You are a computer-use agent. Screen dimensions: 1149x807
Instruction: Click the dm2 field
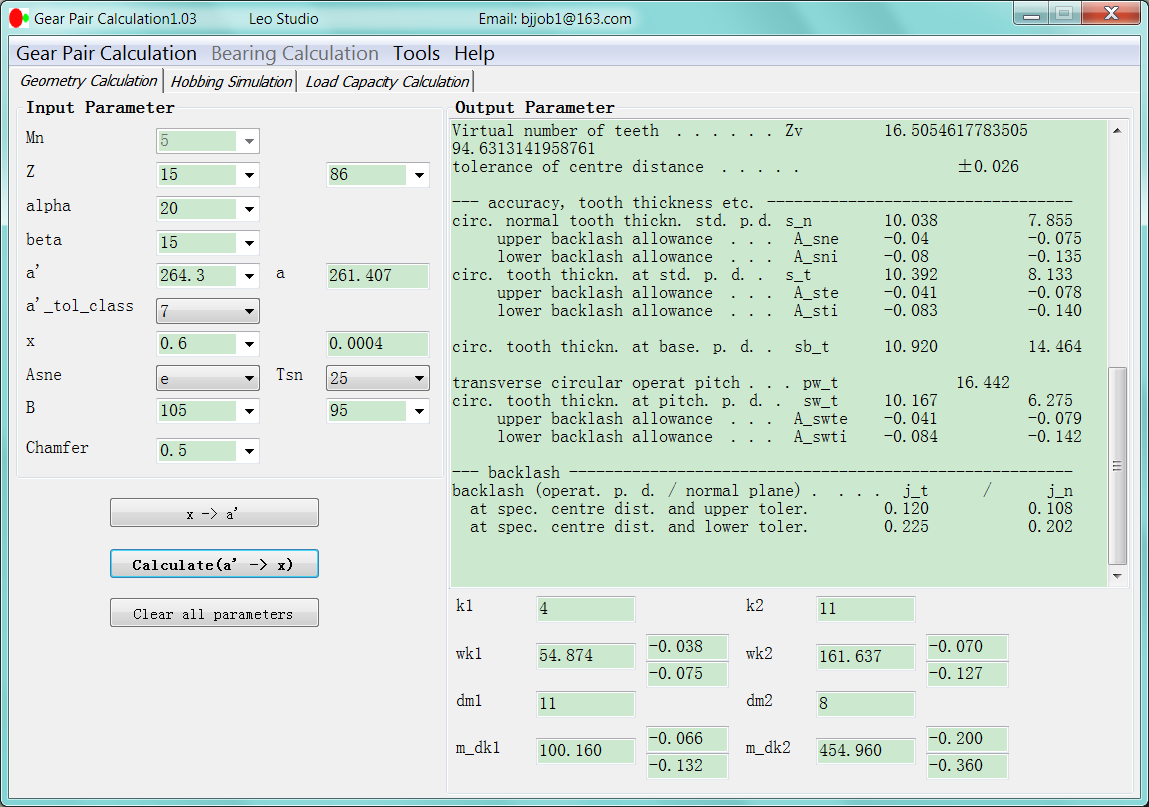pyautogui.click(x=865, y=704)
